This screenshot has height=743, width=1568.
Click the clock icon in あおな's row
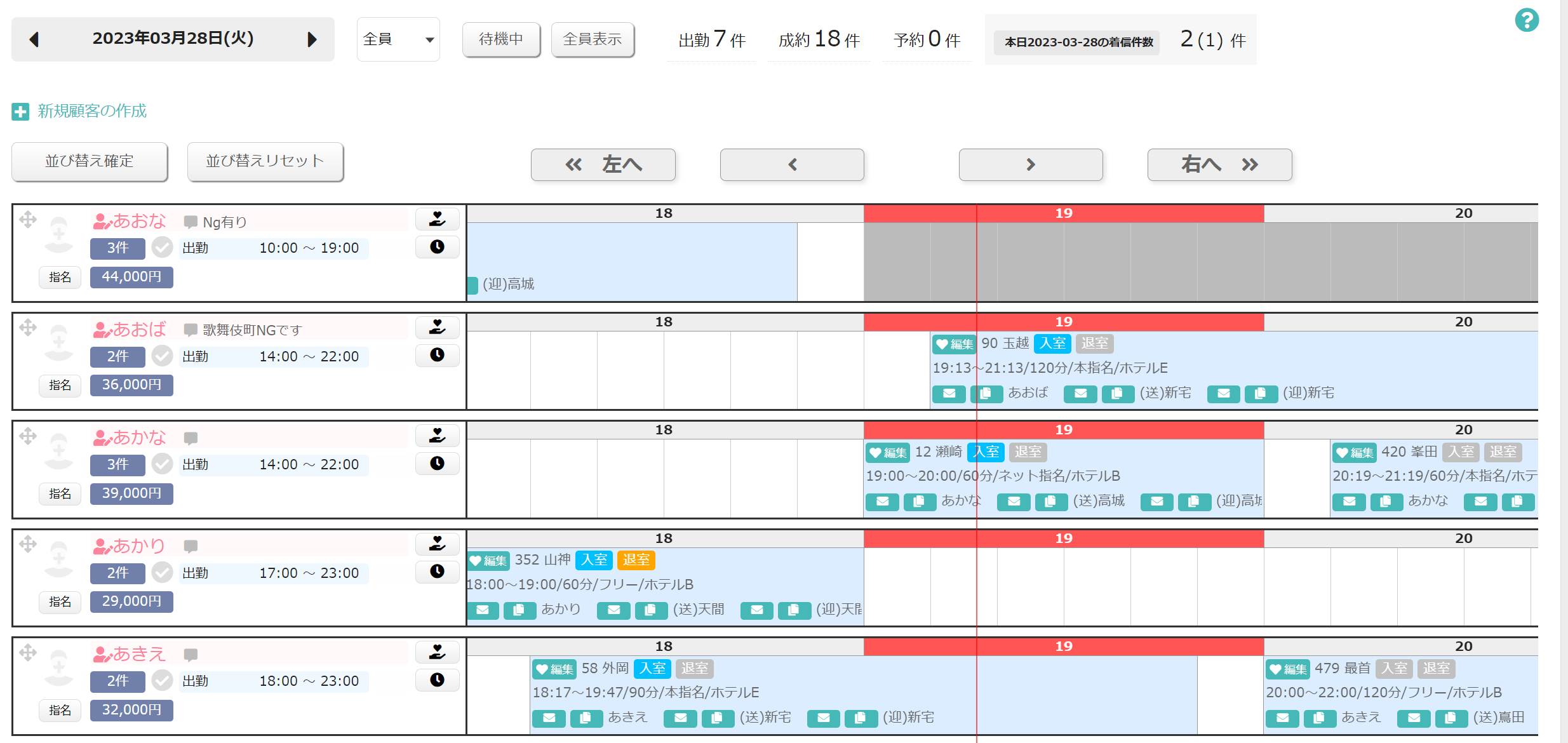[437, 247]
